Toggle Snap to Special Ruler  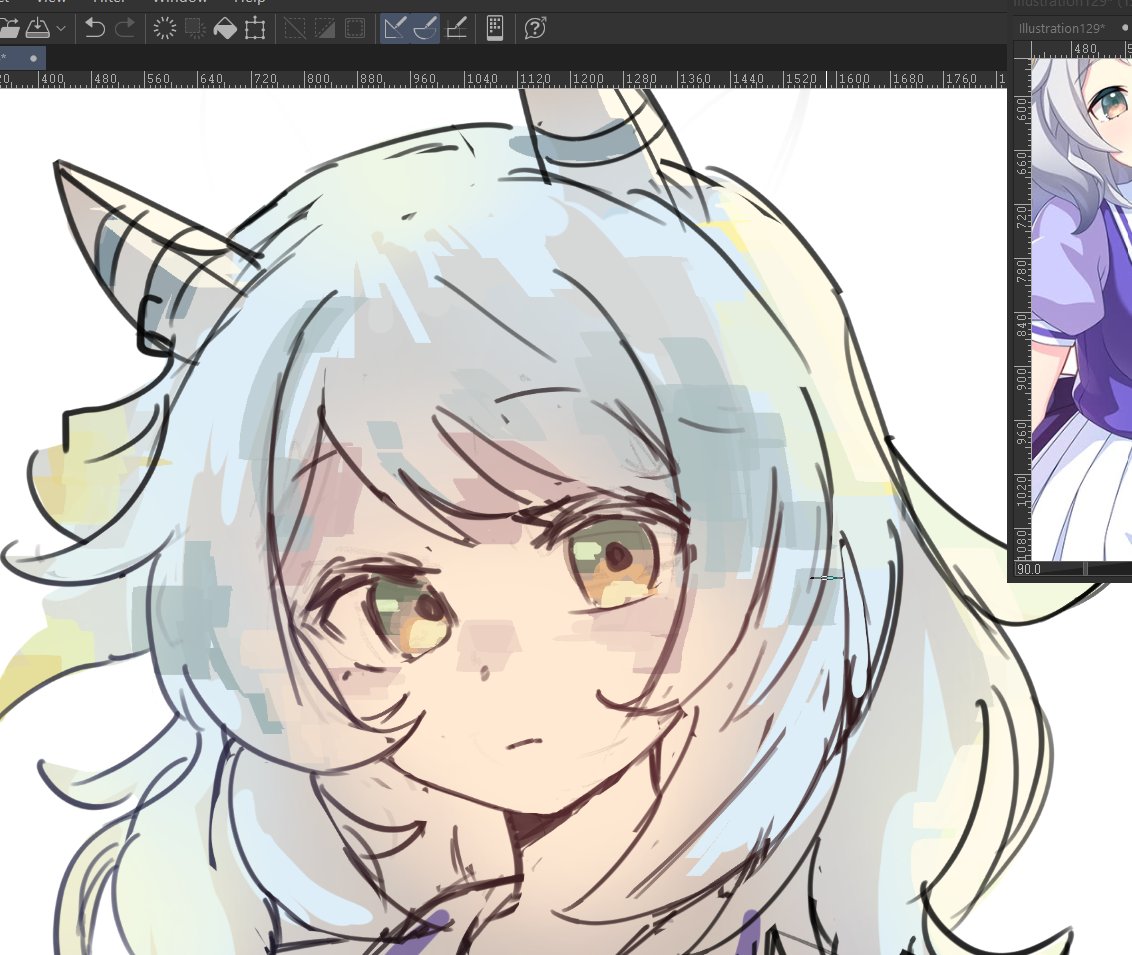pos(424,28)
